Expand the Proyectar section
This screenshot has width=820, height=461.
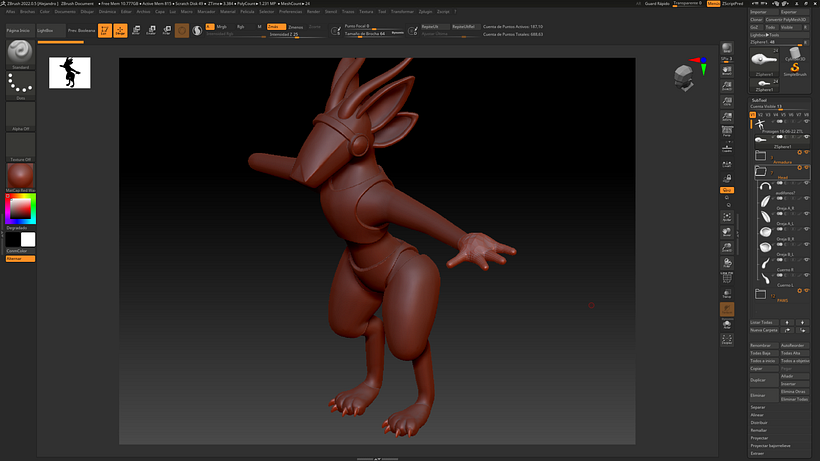coord(759,438)
